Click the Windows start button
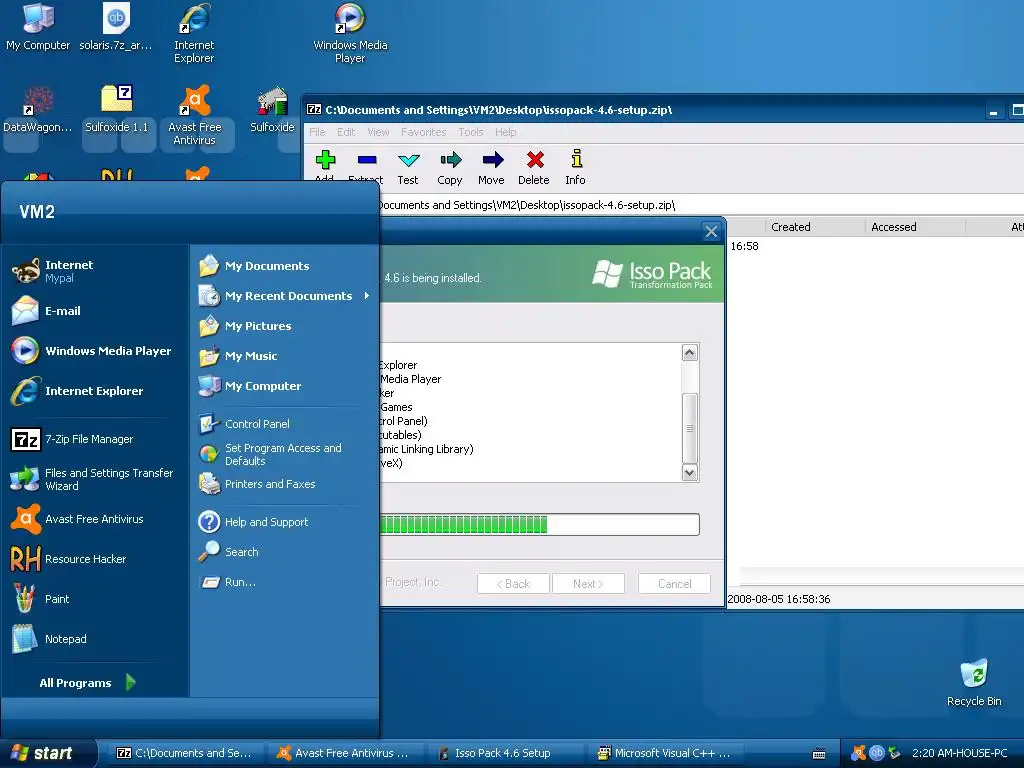1024x768 pixels. [x=49, y=753]
